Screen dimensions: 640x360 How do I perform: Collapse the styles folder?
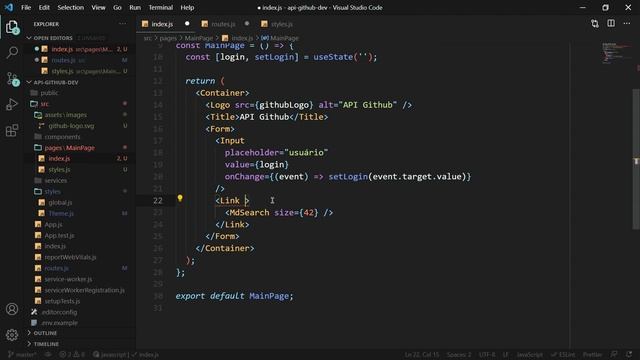tap(52, 191)
